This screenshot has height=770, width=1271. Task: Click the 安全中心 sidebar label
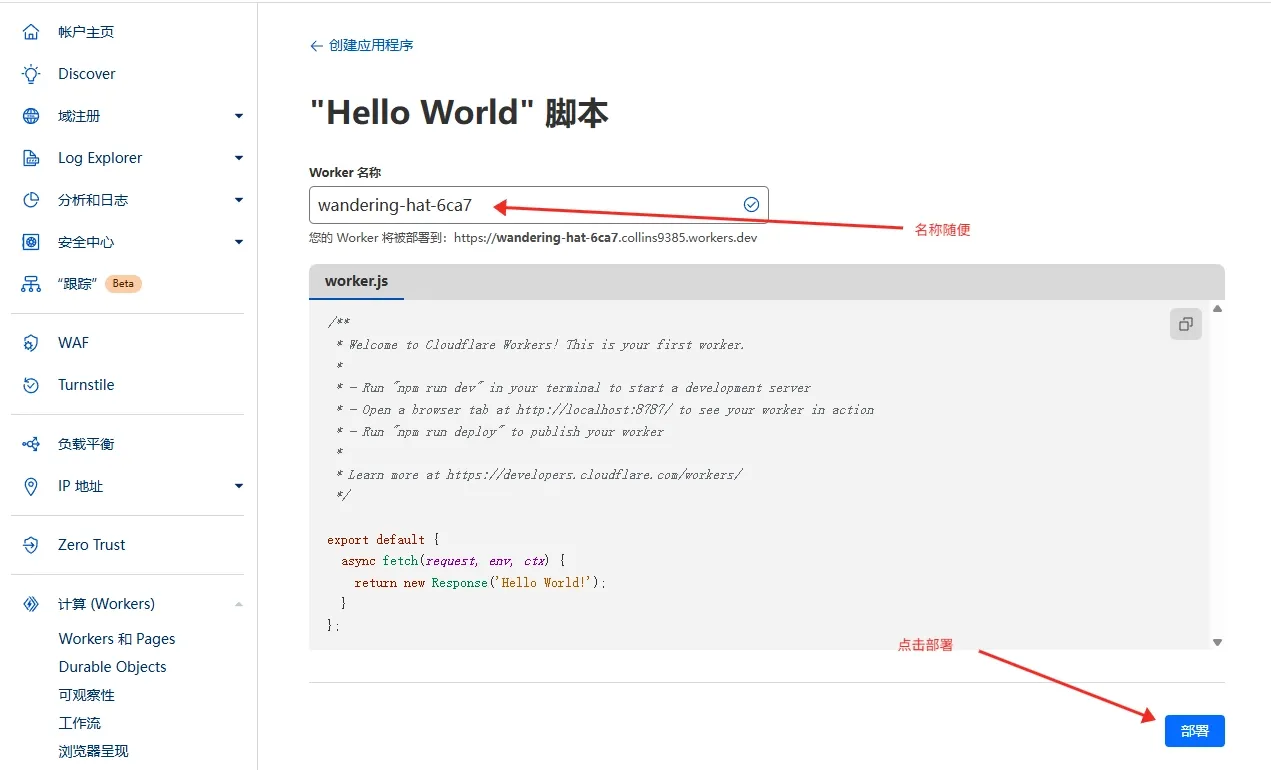pos(86,242)
